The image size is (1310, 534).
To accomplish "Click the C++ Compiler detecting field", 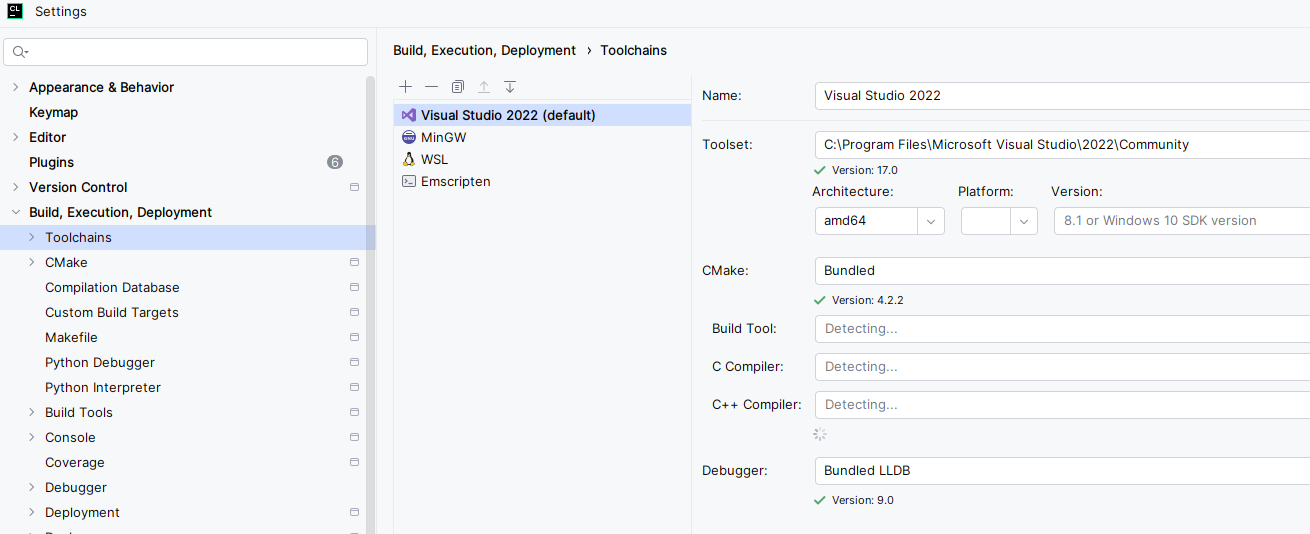I will click(1062, 405).
